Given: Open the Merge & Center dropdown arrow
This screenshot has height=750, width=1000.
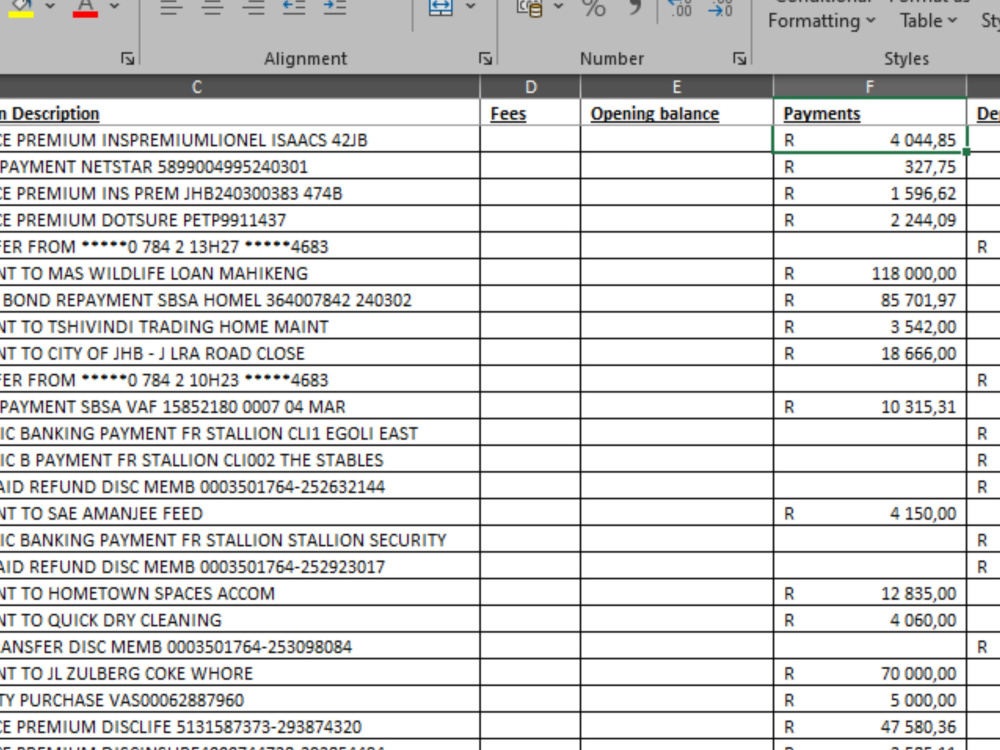Looking at the screenshot, I should click(x=471, y=6).
